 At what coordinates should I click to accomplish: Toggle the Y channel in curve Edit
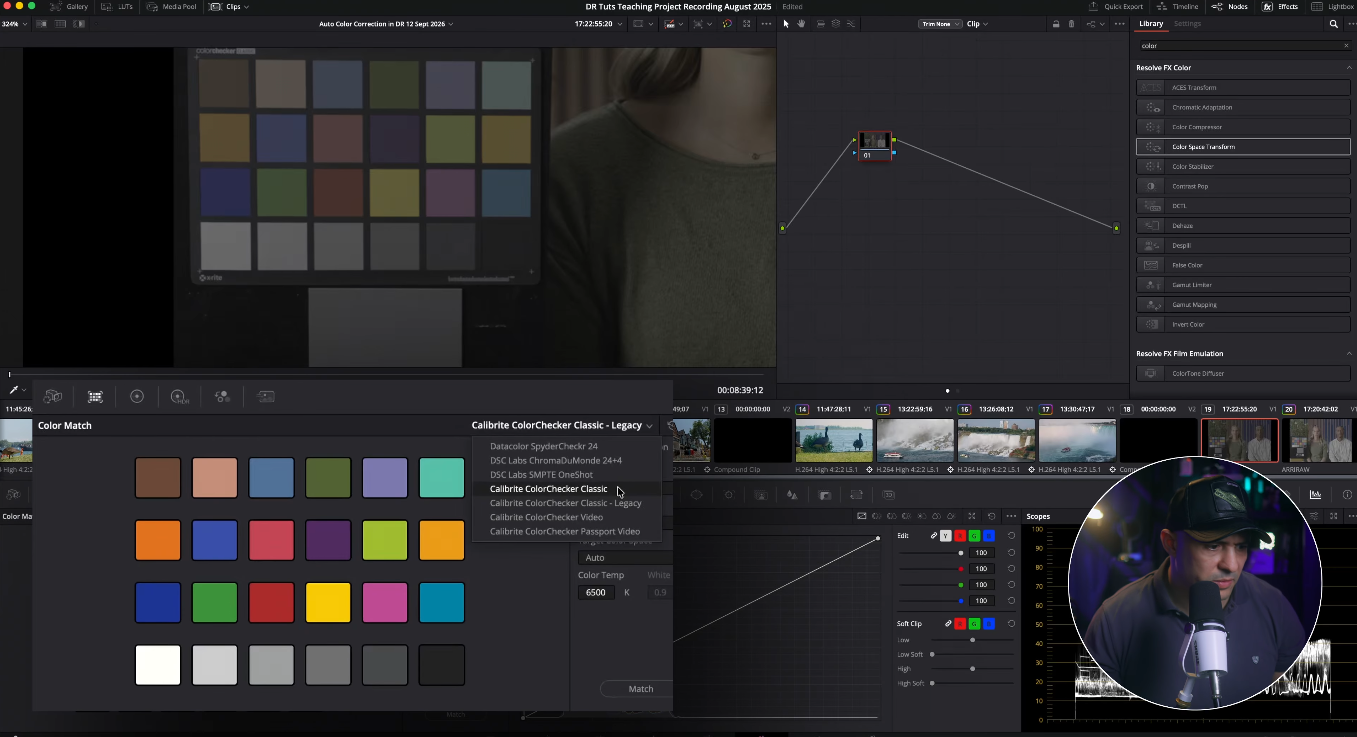[x=946, y=536]
